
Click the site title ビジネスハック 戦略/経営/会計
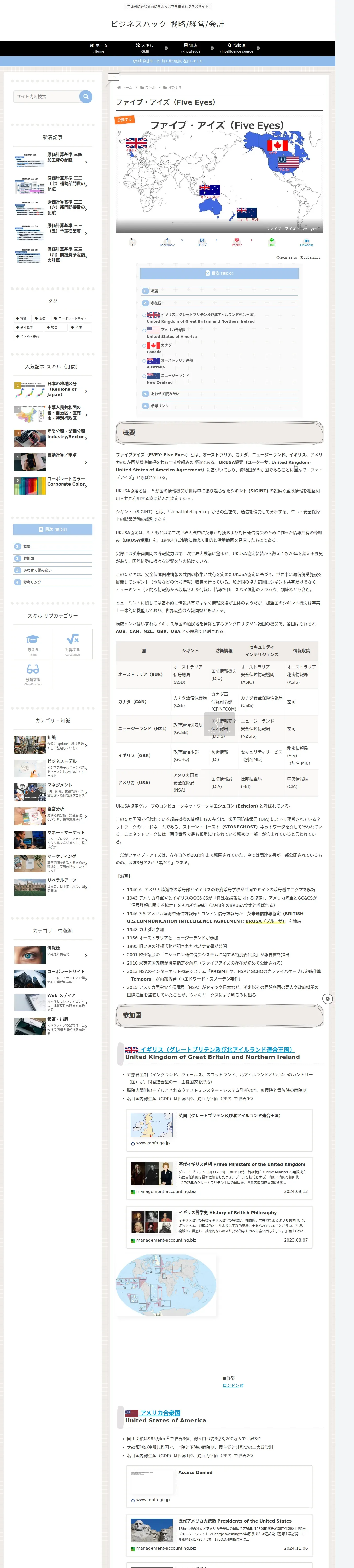tap(167, 24)
